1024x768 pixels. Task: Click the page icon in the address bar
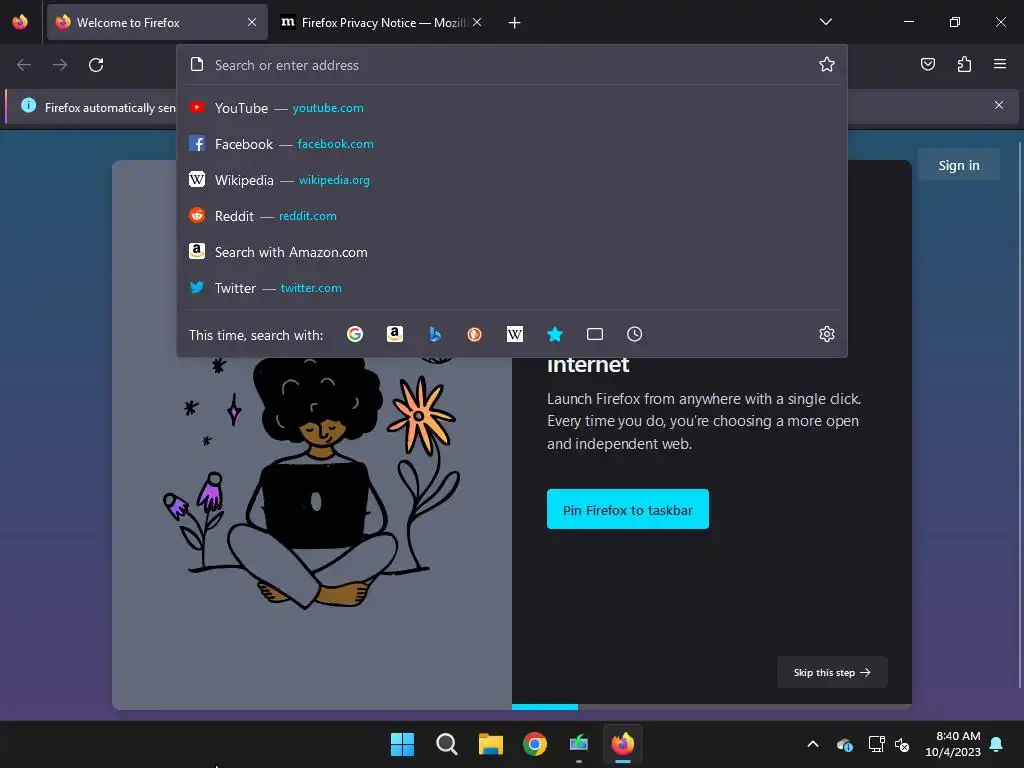pyautogui.click(x=197, y=64)
